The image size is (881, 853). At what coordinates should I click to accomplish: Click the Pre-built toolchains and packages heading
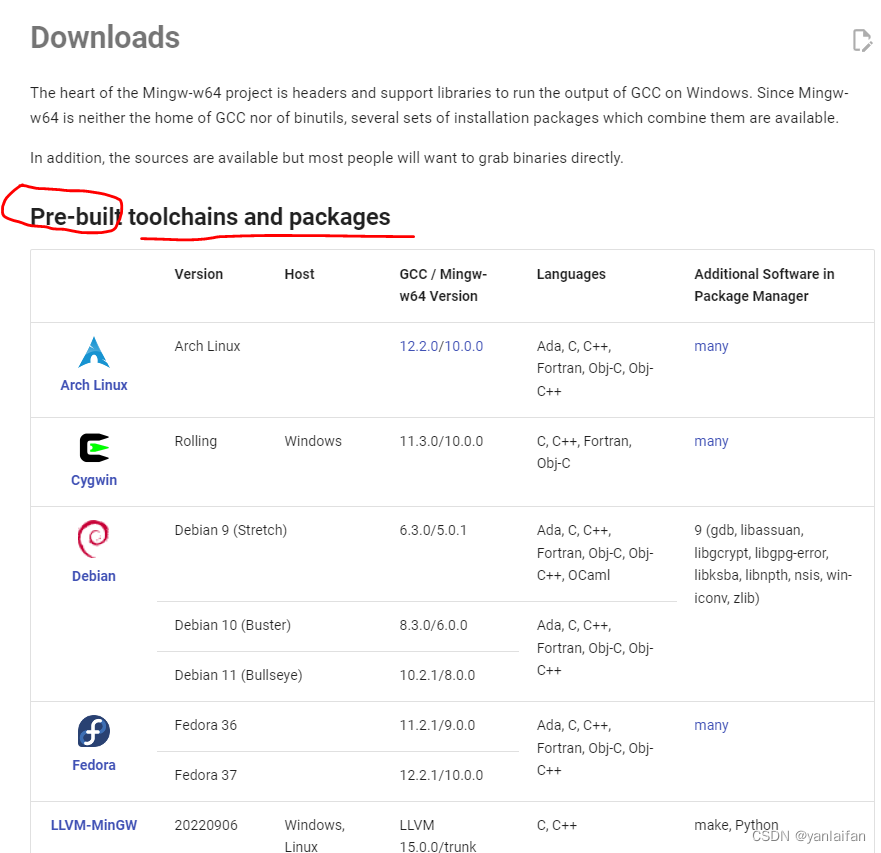(x=210, y=217)
